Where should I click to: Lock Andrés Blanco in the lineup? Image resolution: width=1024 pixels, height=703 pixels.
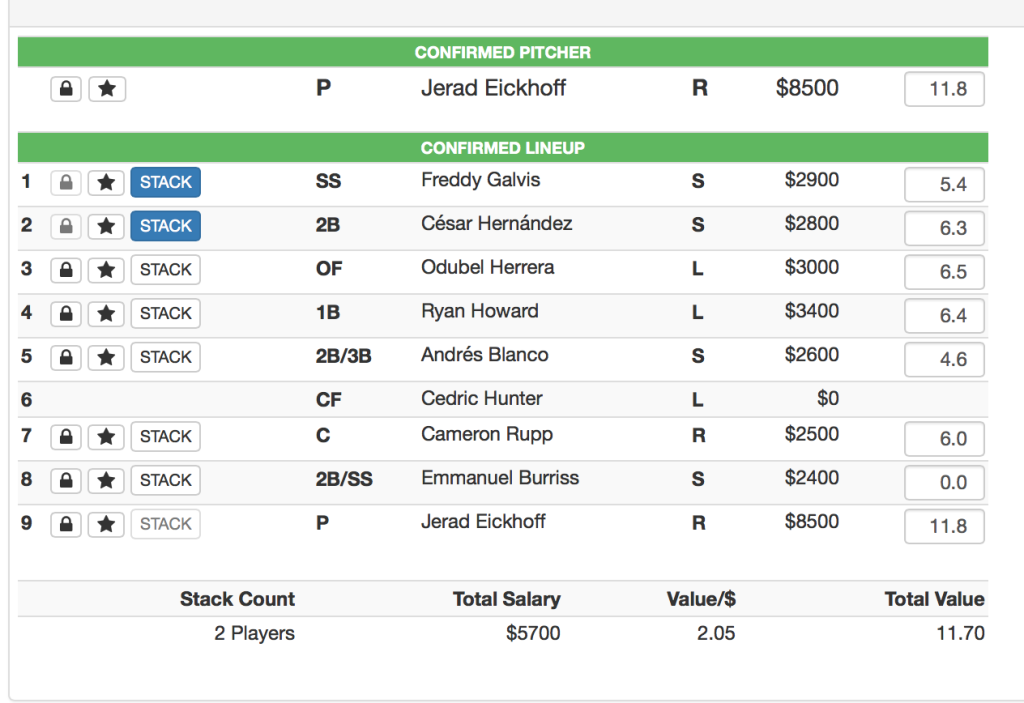(x=66, y=357)
